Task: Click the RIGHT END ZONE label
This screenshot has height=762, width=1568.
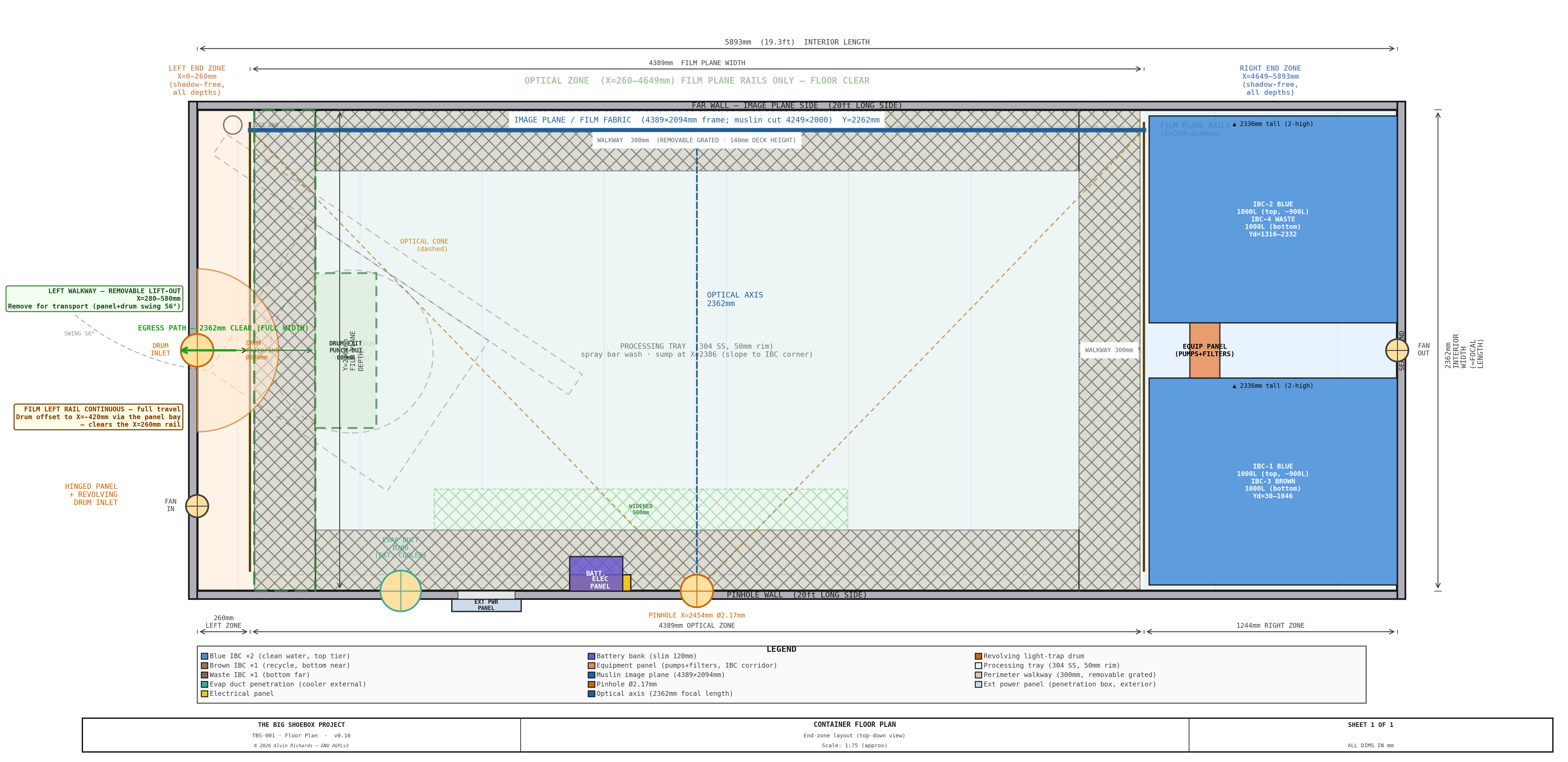Action: (1270, 80)
